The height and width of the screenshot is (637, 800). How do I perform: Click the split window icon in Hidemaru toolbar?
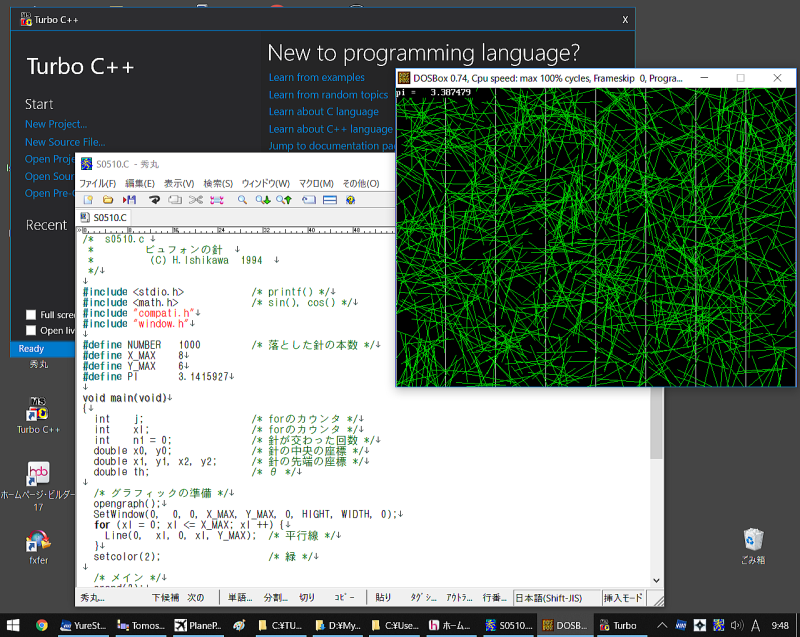(x=330, y=200)
